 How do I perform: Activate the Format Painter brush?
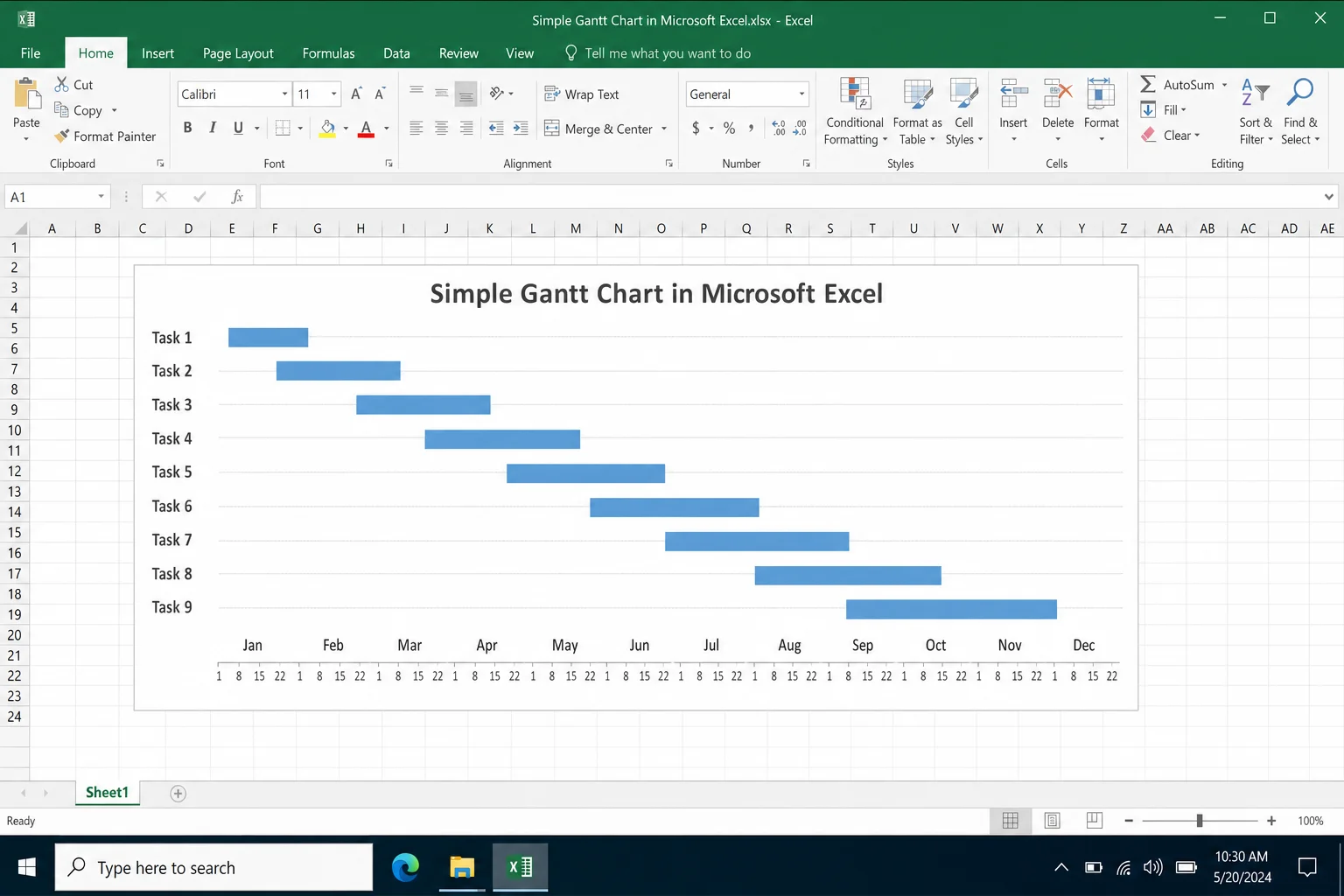coord(61,136)
